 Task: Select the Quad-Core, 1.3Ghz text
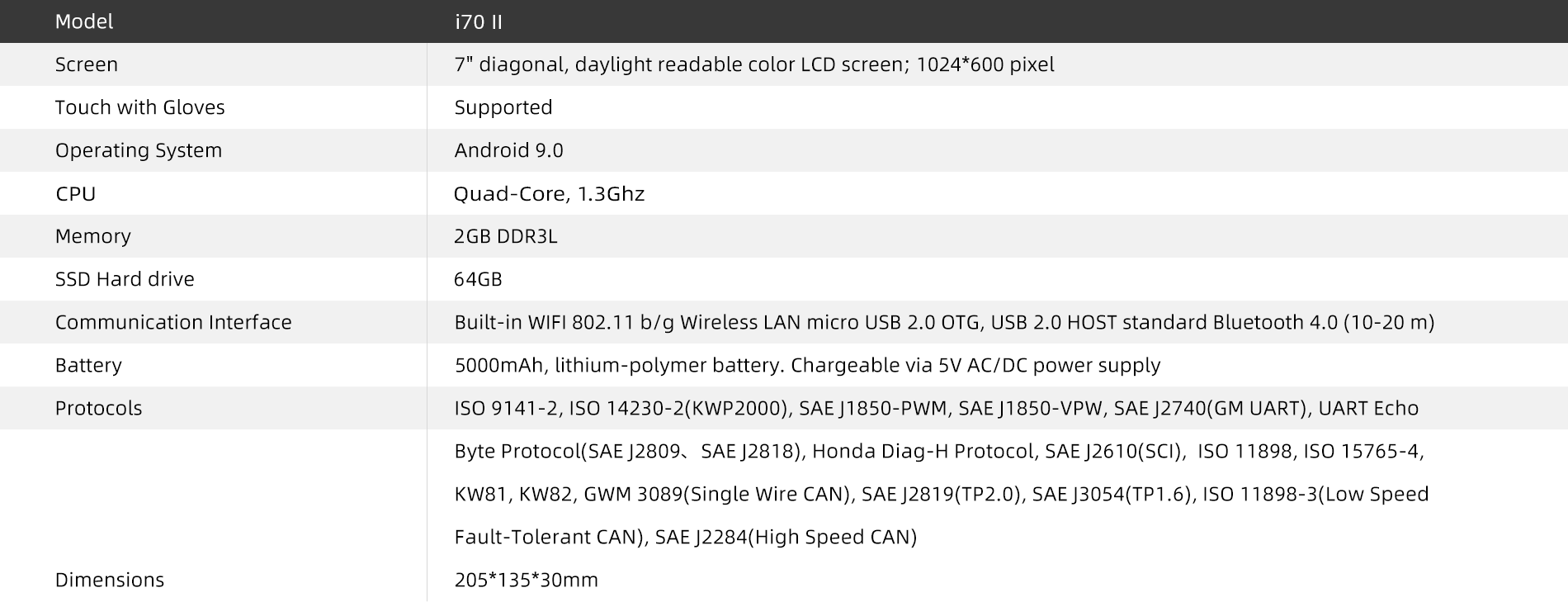[549, 193]
